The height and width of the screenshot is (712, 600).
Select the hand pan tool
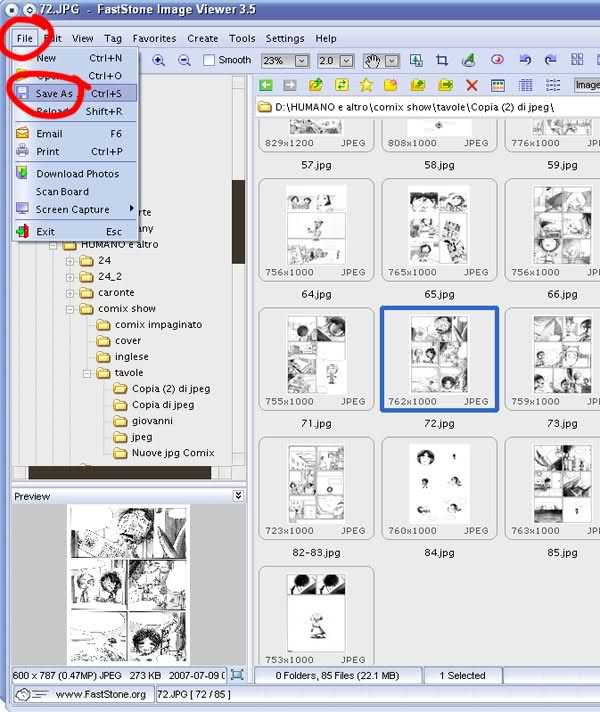373,60
